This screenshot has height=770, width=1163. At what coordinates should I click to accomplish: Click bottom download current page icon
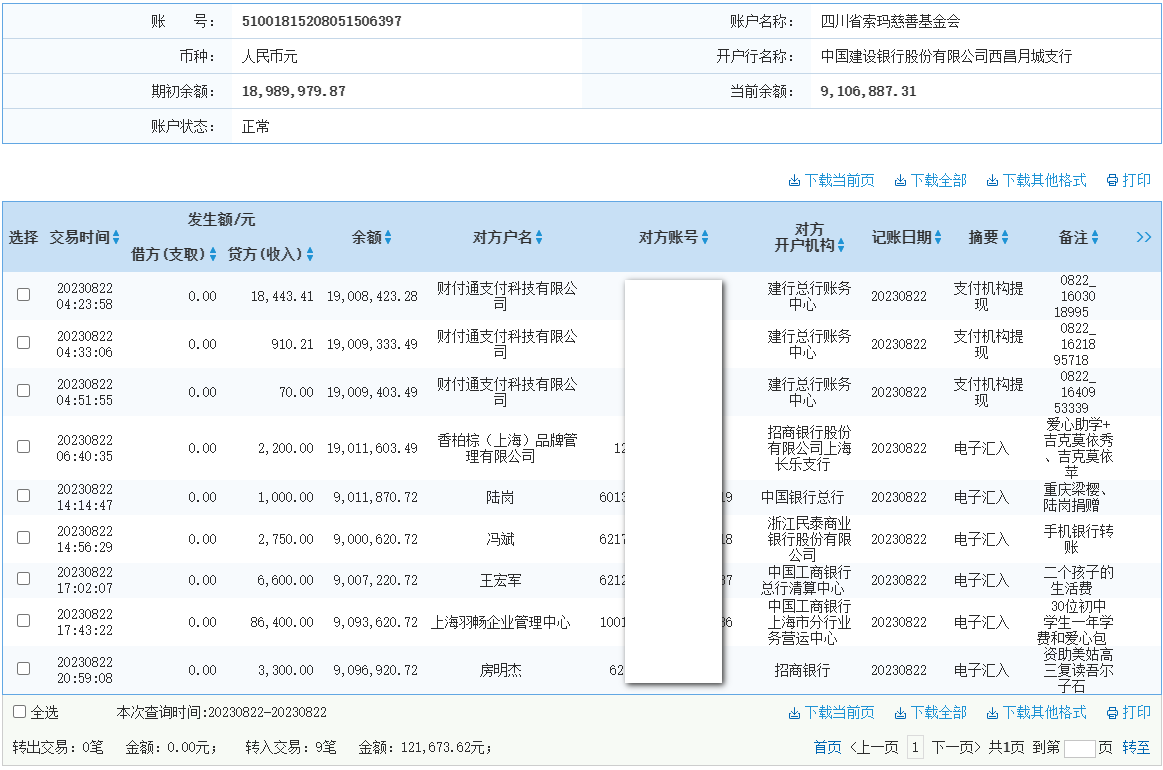tap(794, 713)
